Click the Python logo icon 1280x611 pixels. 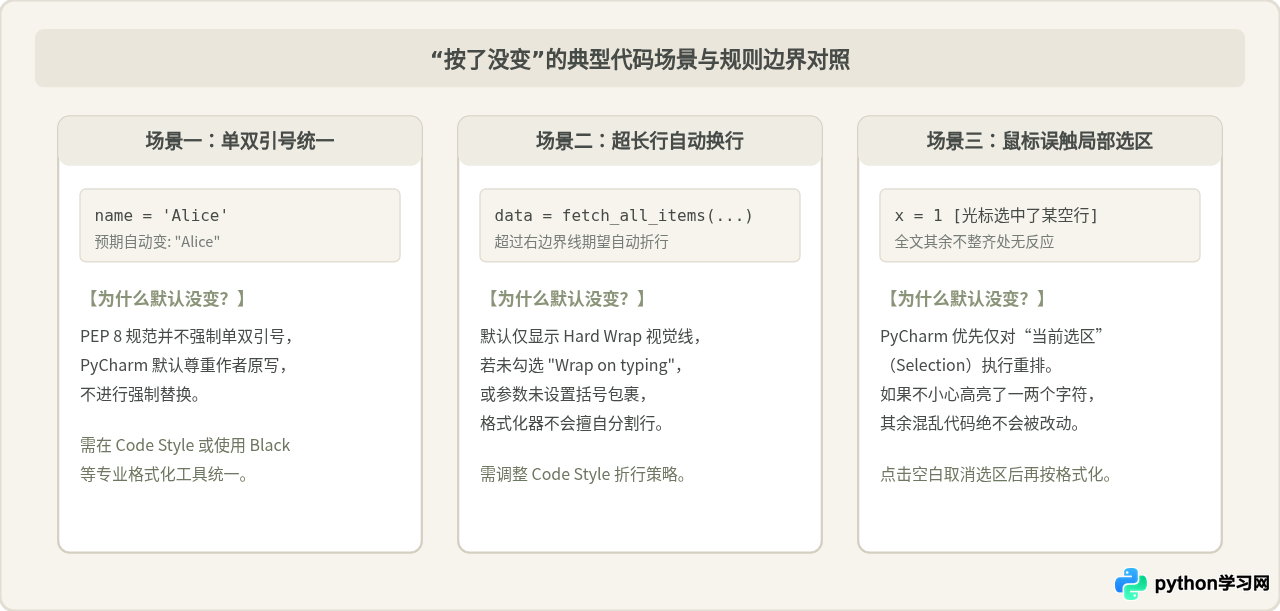point(1131,584)
